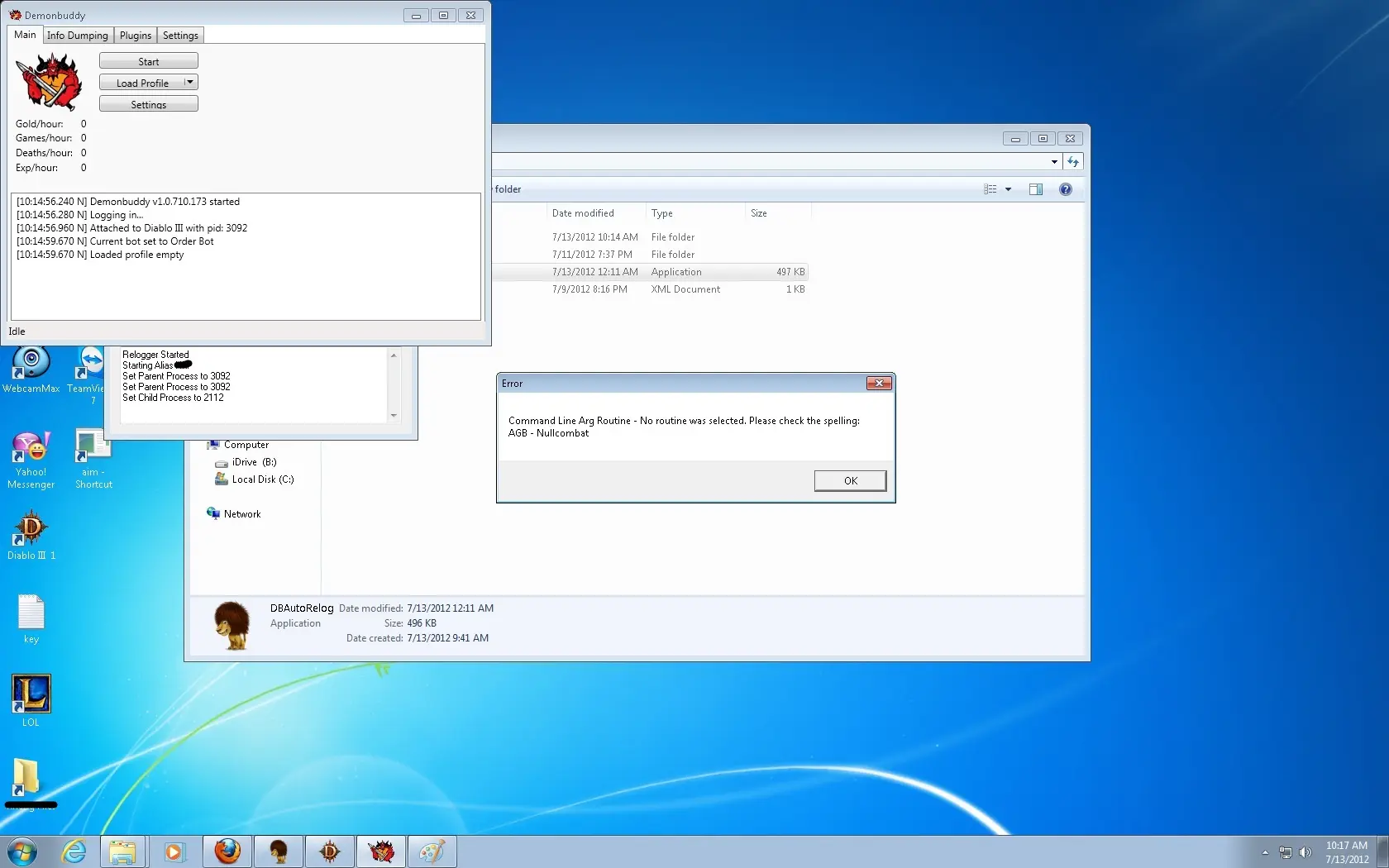Screen dimensions: 1389x868
Task: Launch Internet Explorer from the taskbar
Action: point(74,851)
